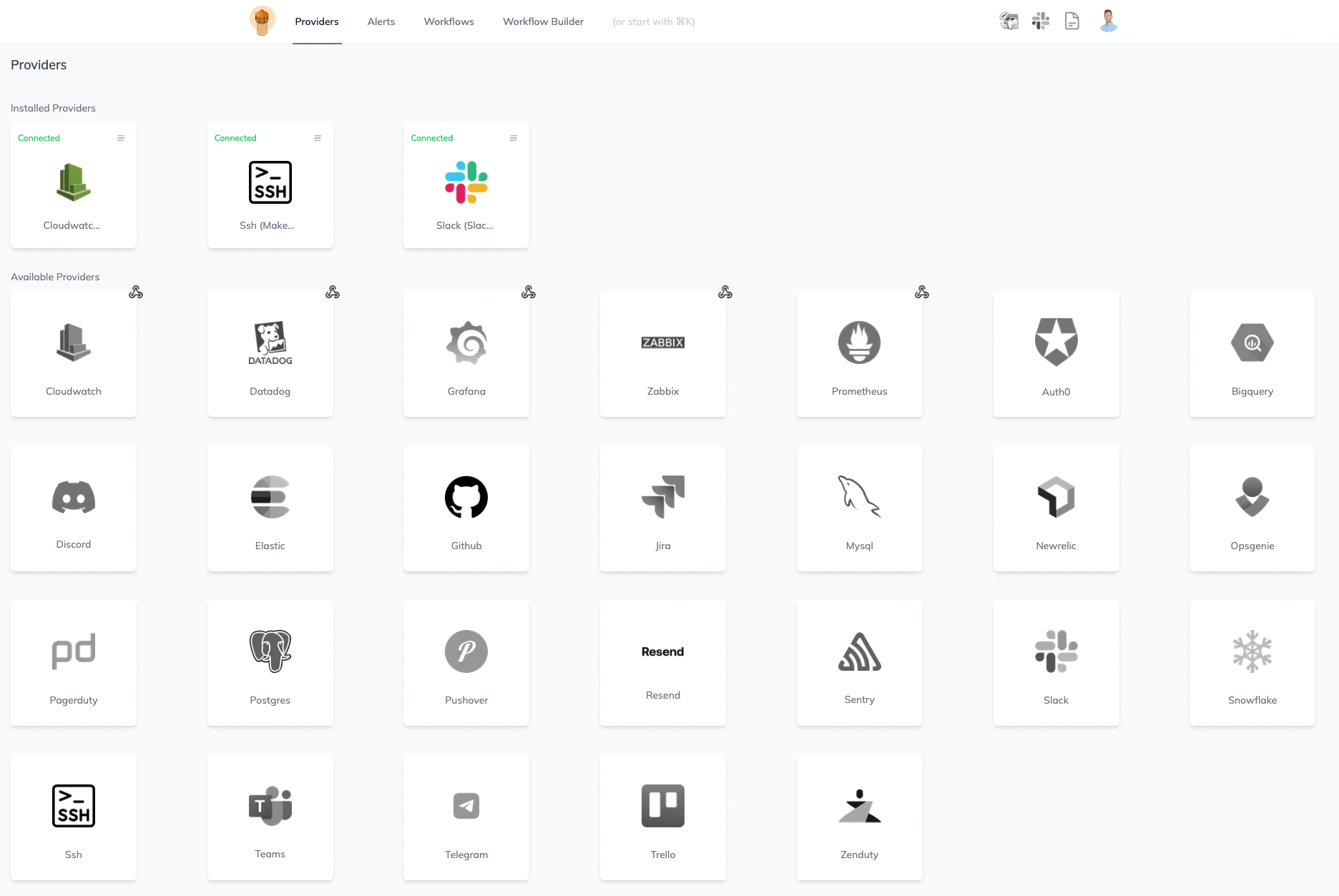Open the menu on the connected Cloudwatch card
Screen dimensions: 1339x896
point(121,138)
